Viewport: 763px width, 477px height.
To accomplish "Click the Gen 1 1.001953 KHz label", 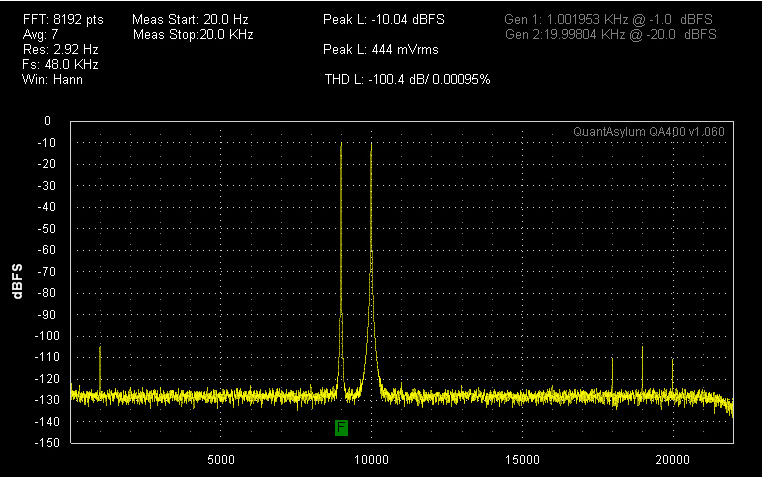I will click(x=608, y=20).
